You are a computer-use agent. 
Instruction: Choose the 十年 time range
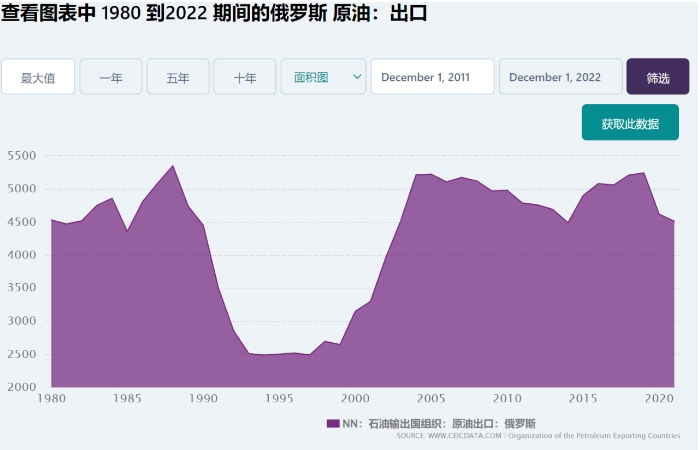[x=245, y=77]
